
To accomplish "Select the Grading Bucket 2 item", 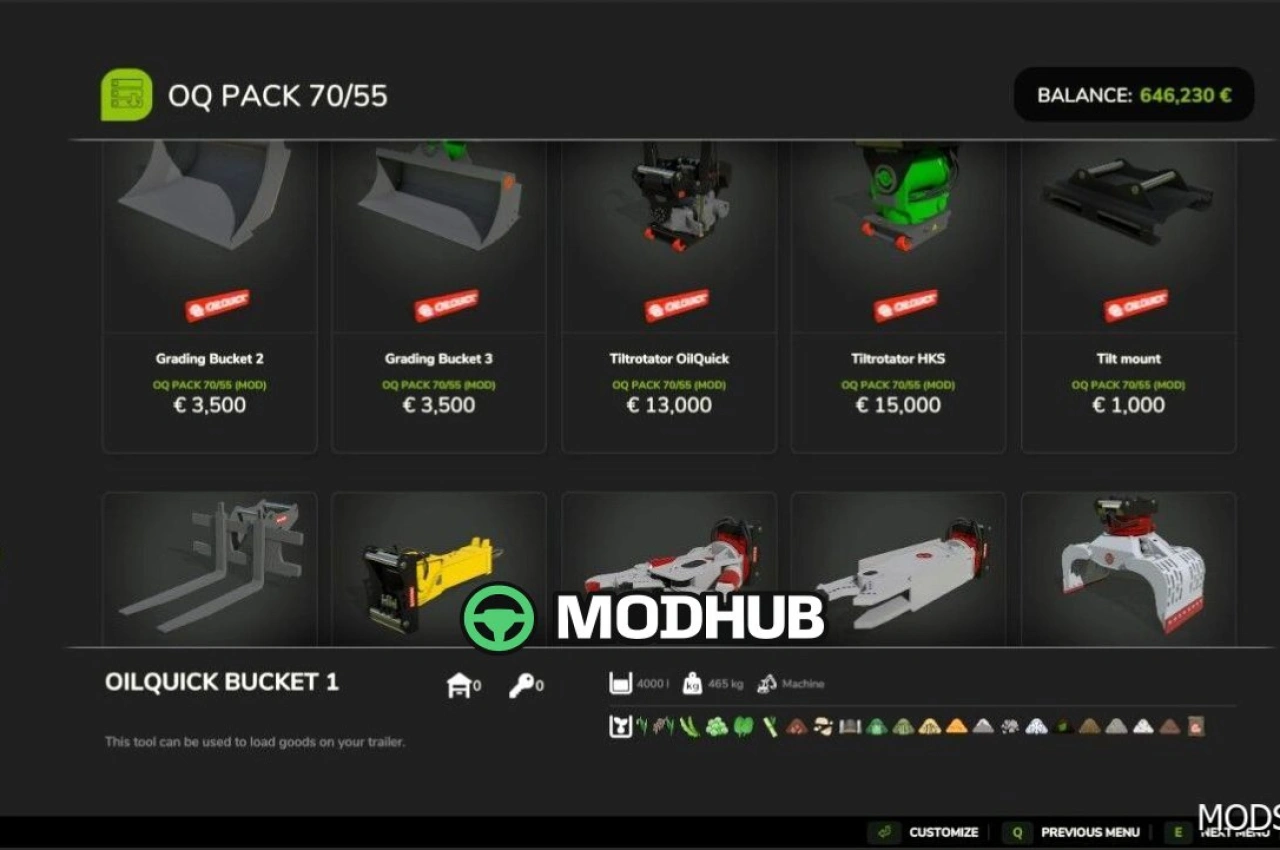I will [x=210, y=297].
